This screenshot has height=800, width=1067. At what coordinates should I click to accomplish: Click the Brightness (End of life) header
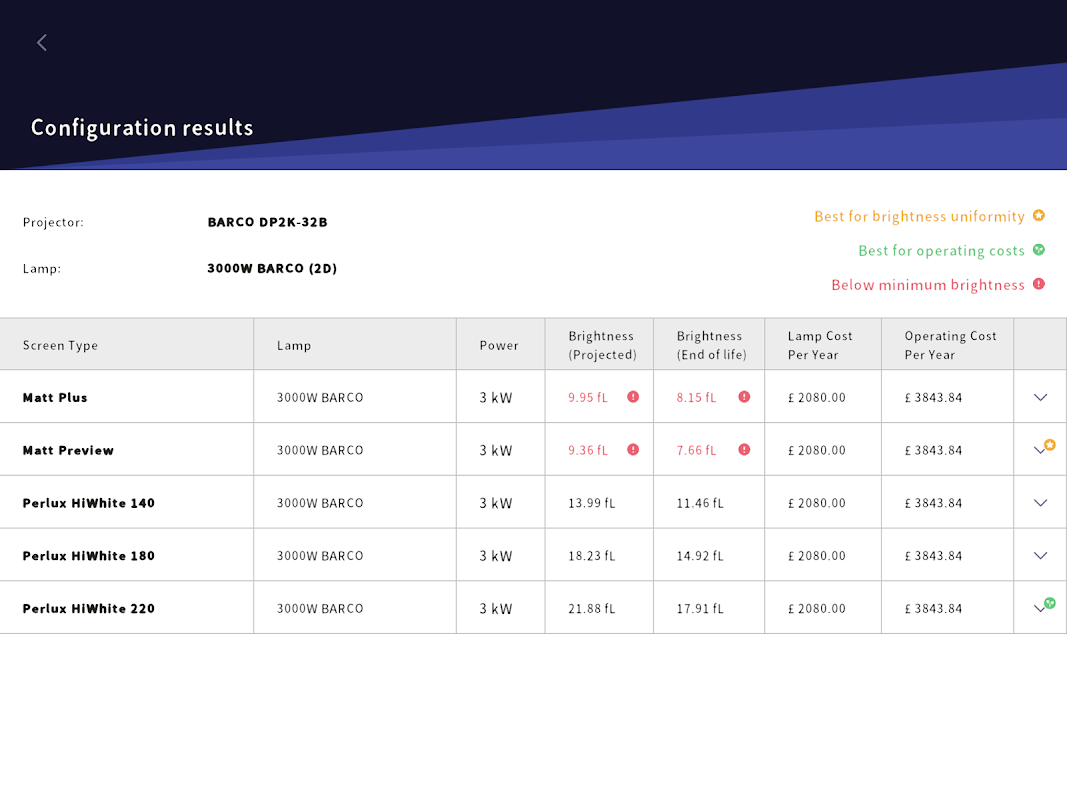[x=711, y=346]
